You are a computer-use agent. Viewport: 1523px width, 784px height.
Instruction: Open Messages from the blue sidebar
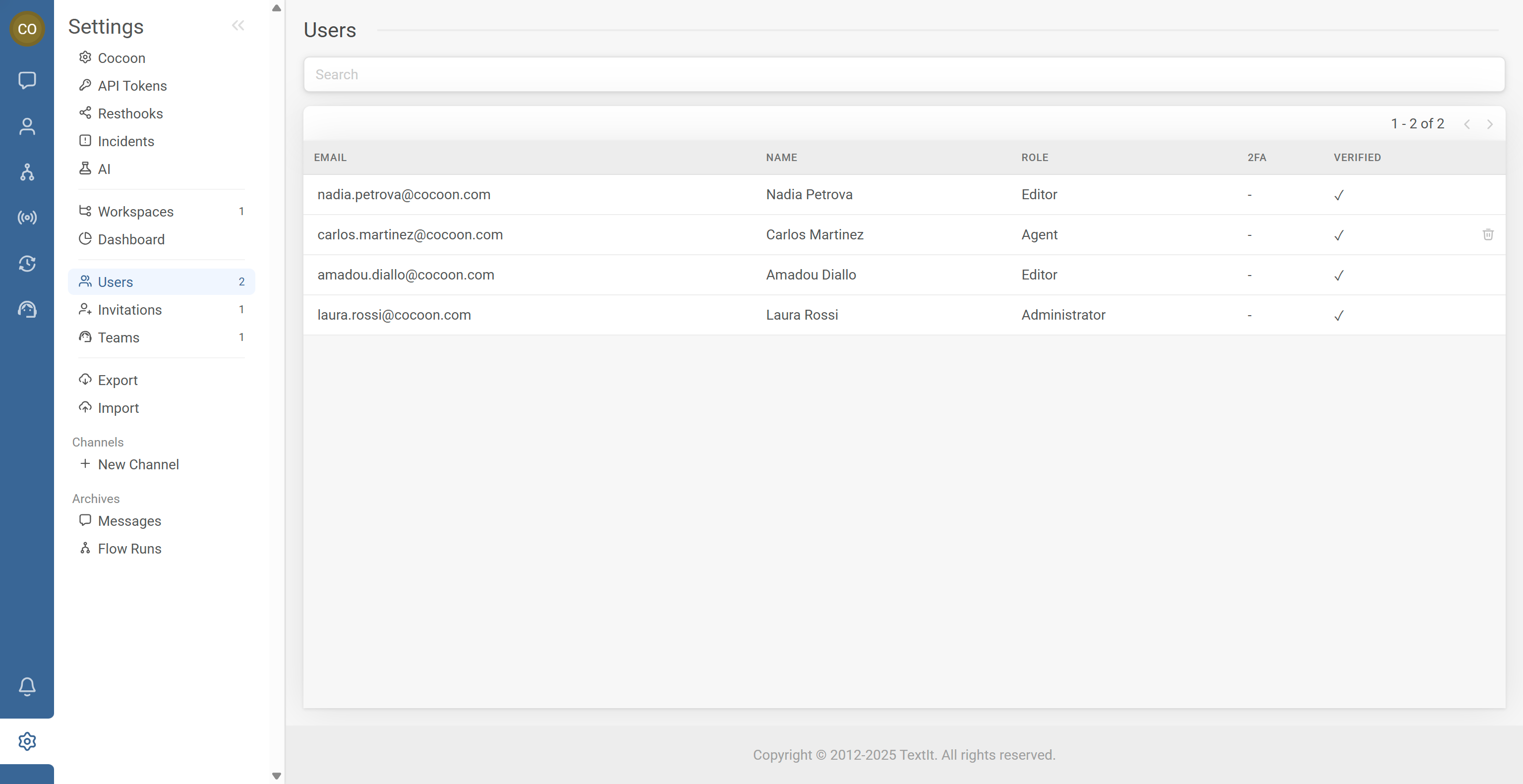pyautogui.click(x=27, y=80)
